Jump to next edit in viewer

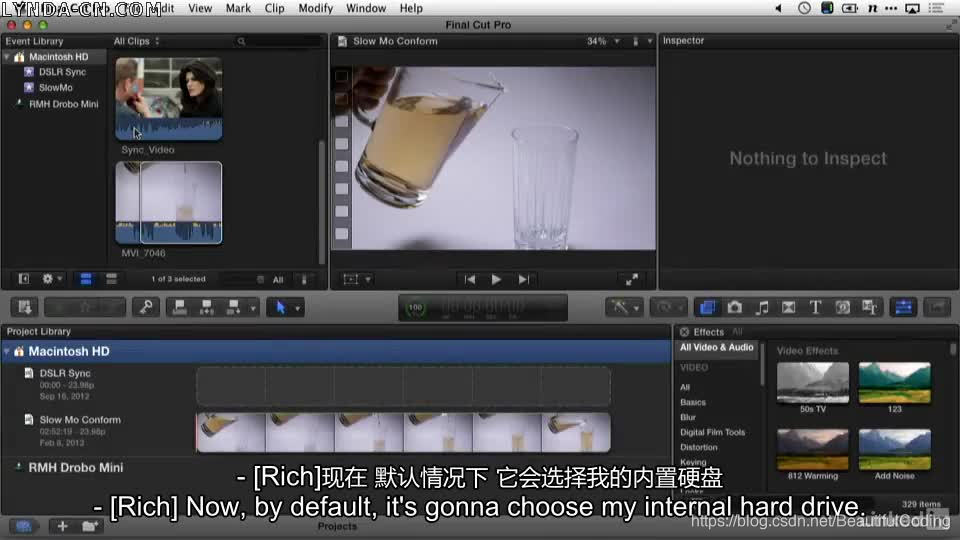[523, 279]
